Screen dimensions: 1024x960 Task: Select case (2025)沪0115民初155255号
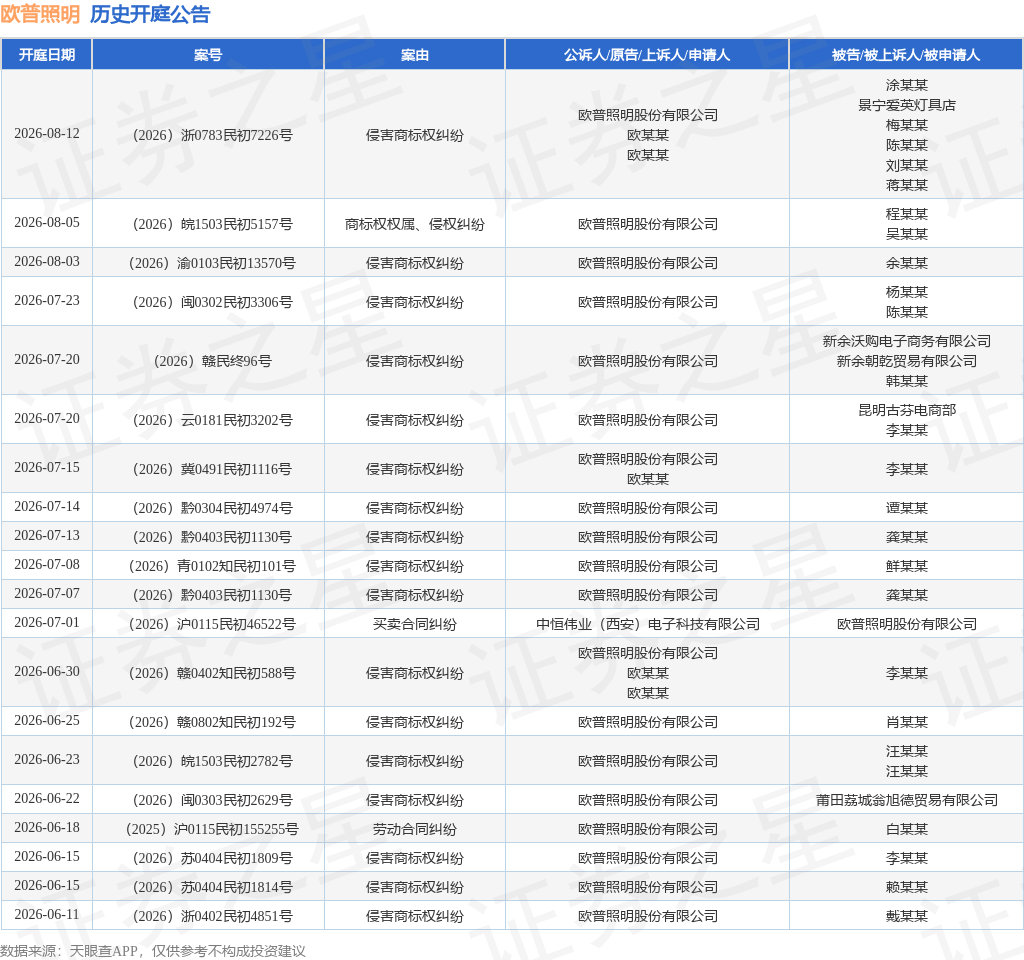click(x=212, y=829)
